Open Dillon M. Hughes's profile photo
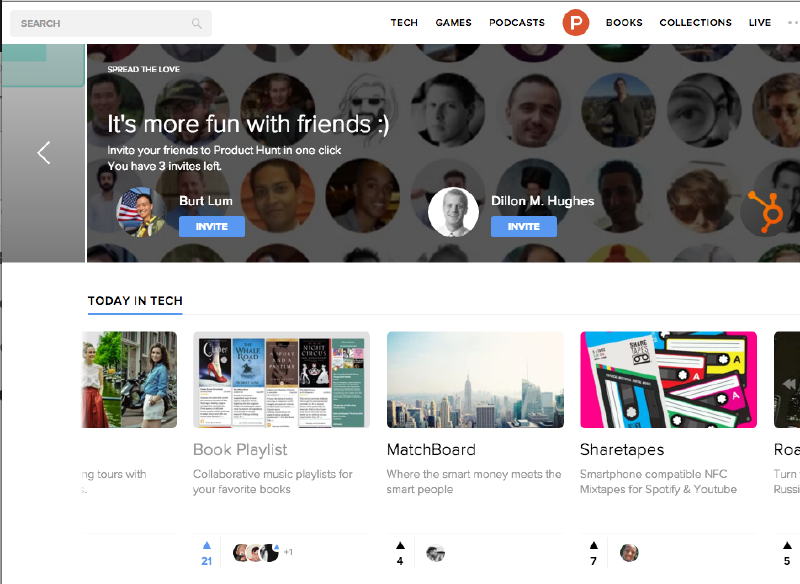 point(453,211)
